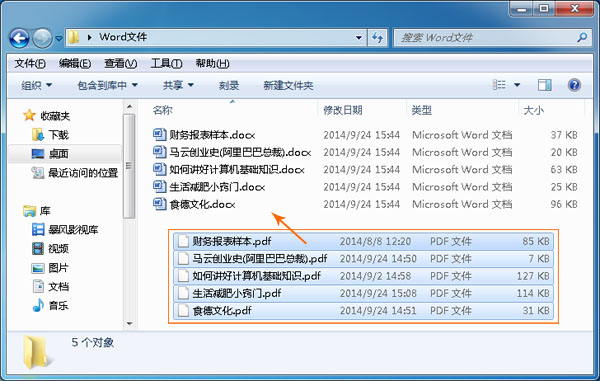Click the 96 KB size value
This screenshot has width=600, height=381.
coord(564,204)
